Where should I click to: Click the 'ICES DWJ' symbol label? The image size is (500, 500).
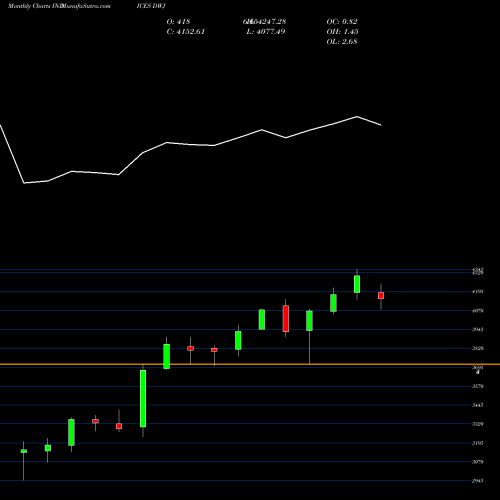pyautogui.click(x=151, y=6)
